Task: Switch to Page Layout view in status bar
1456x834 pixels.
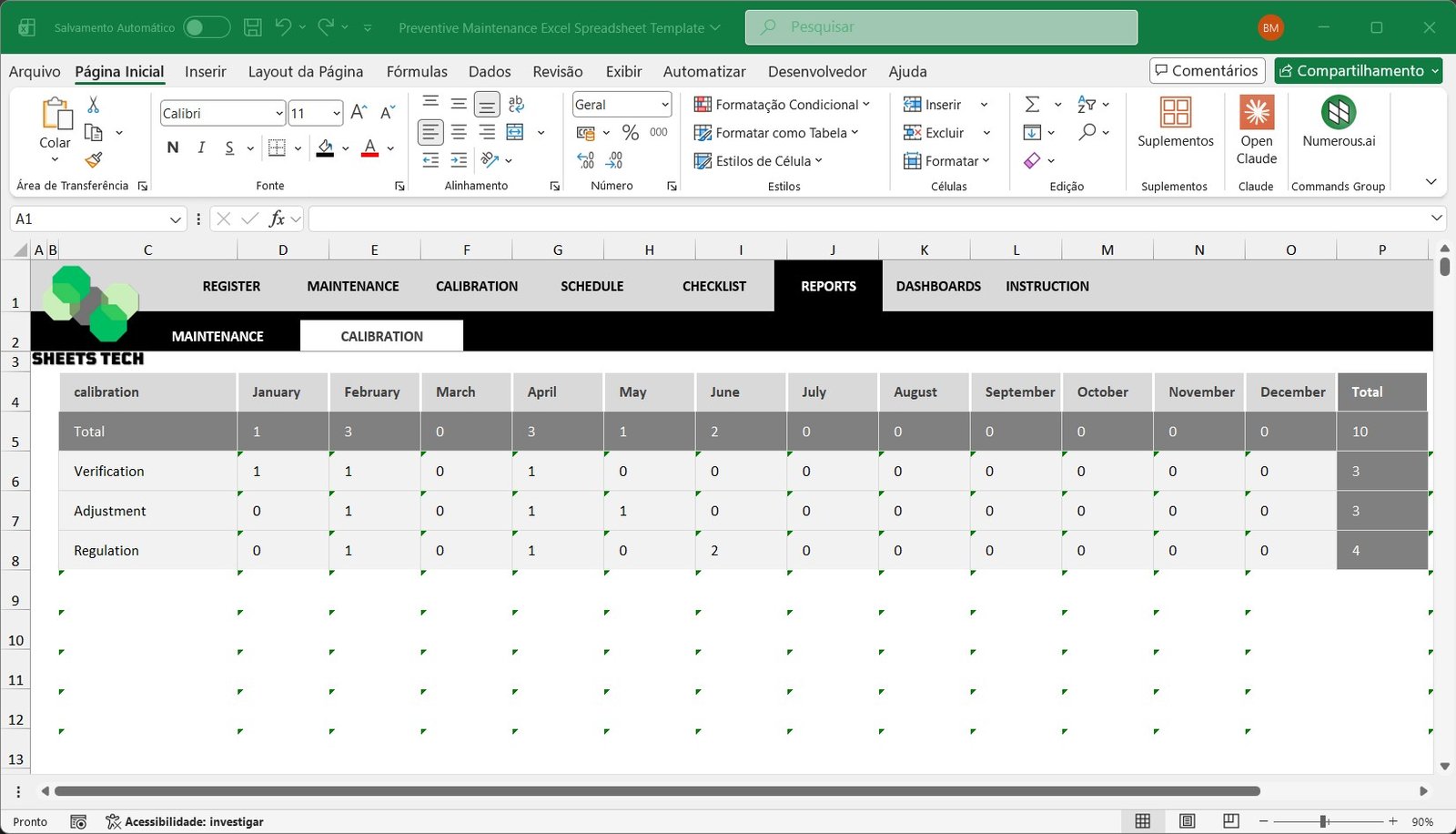Action: (x=1187, y=820)
